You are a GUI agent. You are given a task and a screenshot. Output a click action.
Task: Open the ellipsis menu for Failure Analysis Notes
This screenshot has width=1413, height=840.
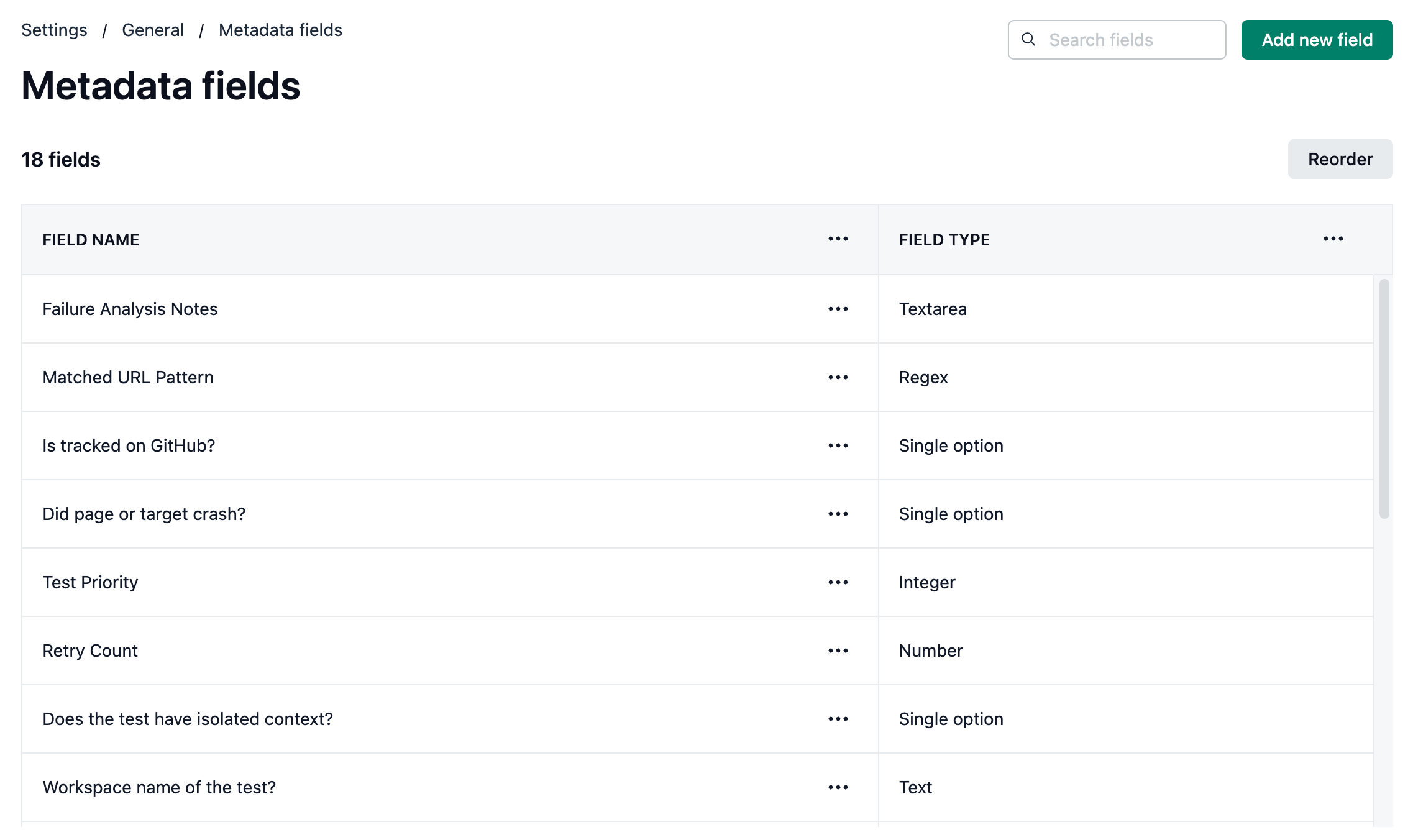click(838, 309)
